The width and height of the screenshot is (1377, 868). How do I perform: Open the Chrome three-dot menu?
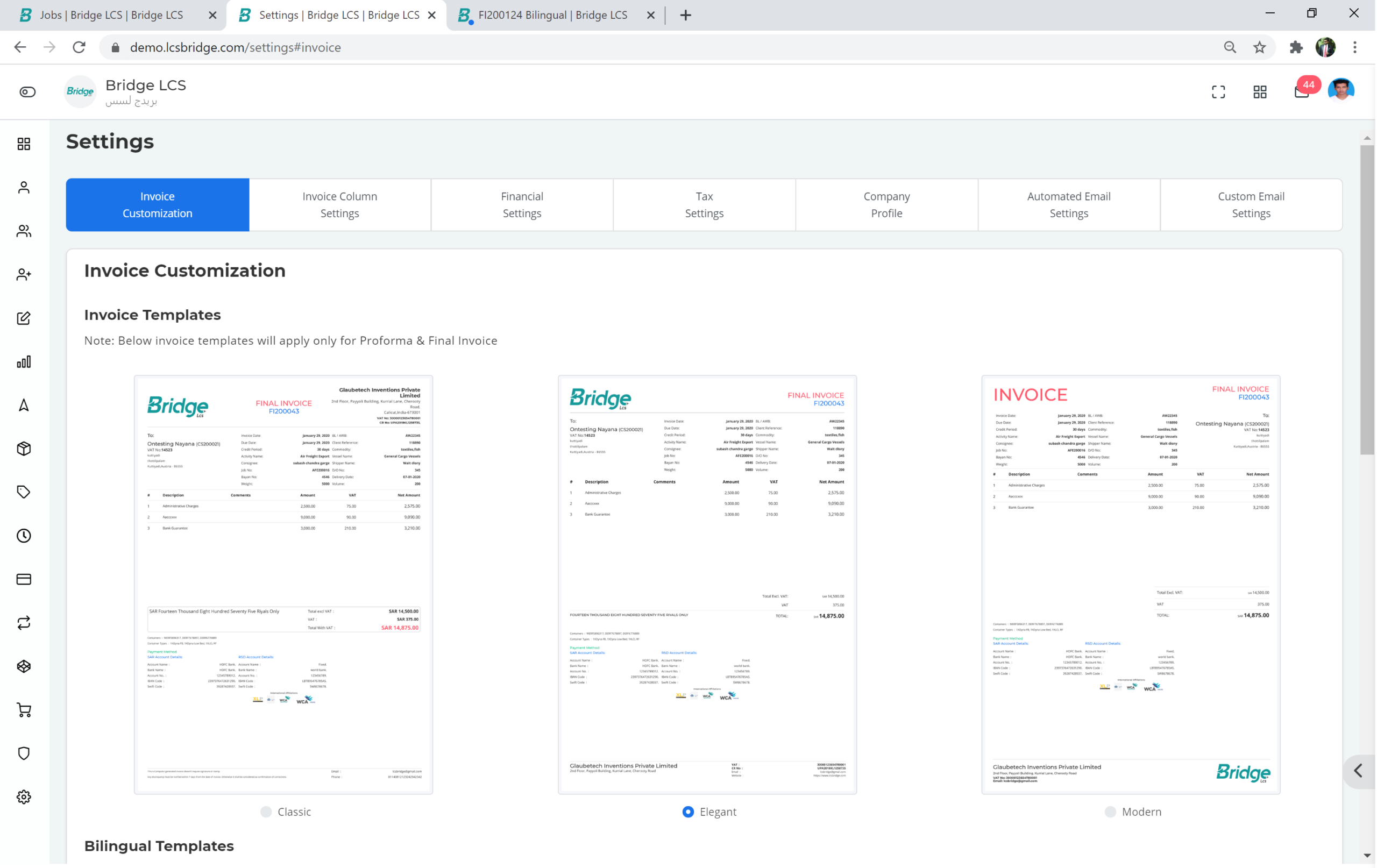click(x=1355, y=47)
